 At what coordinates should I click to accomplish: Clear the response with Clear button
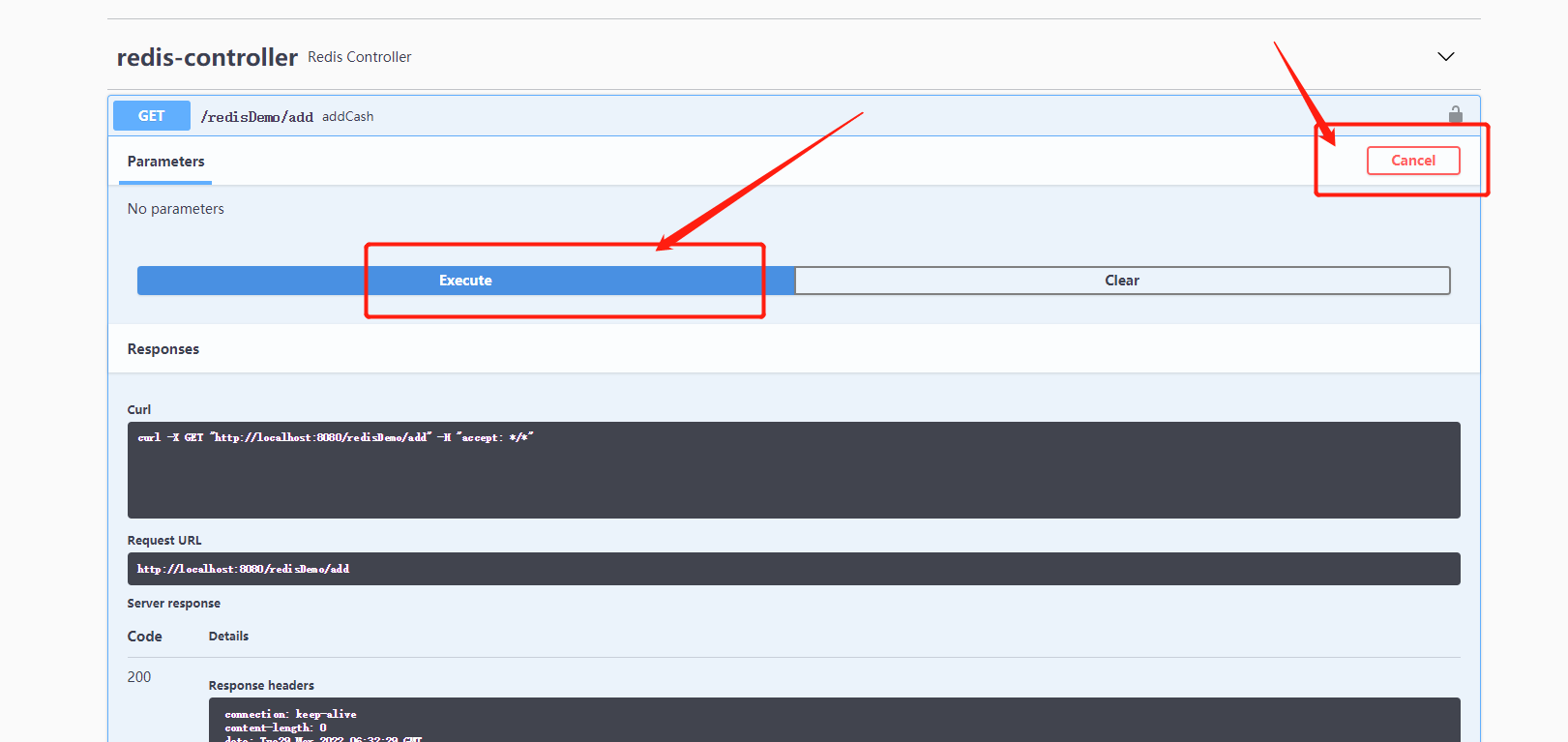pyautogui.click(x=1122, y=281)
